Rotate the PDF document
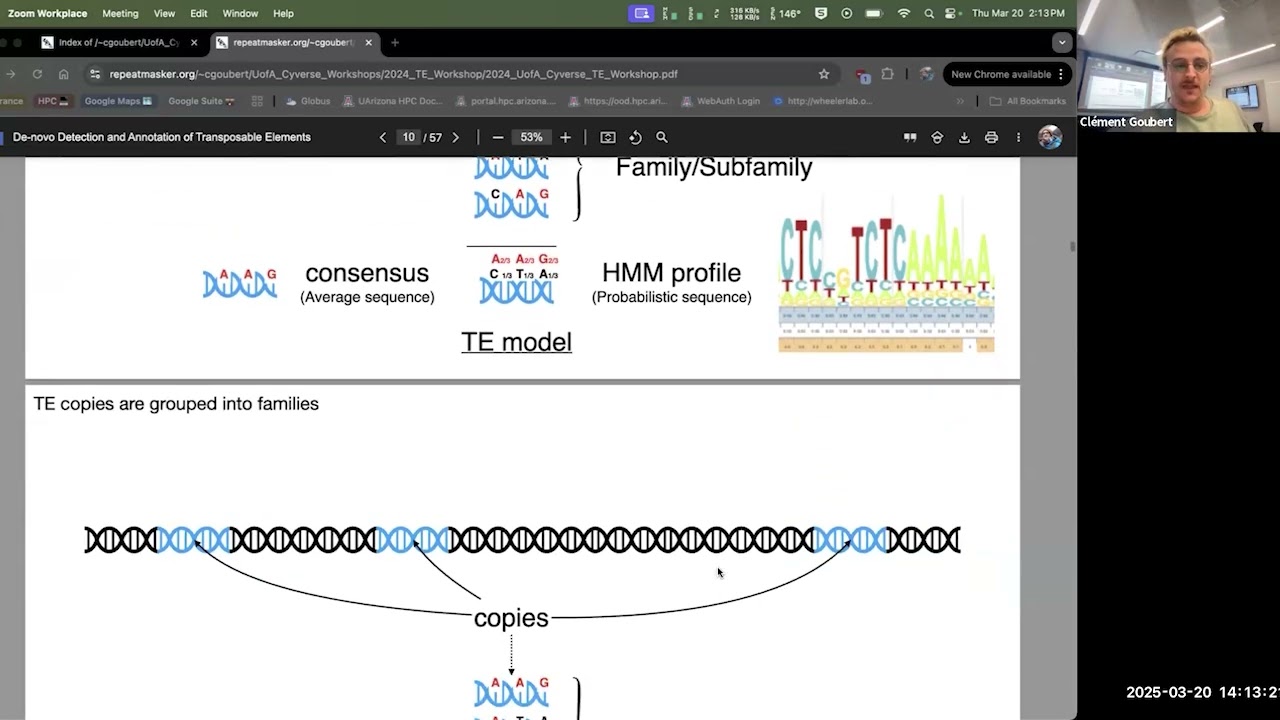This screenshot has width=1280, height=720. point(635,137)
